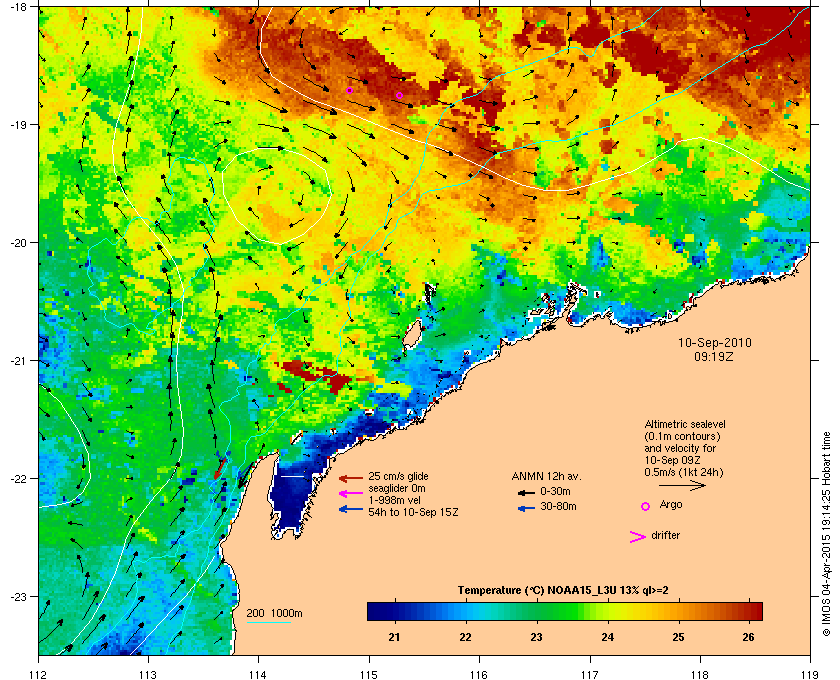This screenshot has height=680, width=840.
Task: Click the latitude axis label '-23'
Action: (18, 596)
